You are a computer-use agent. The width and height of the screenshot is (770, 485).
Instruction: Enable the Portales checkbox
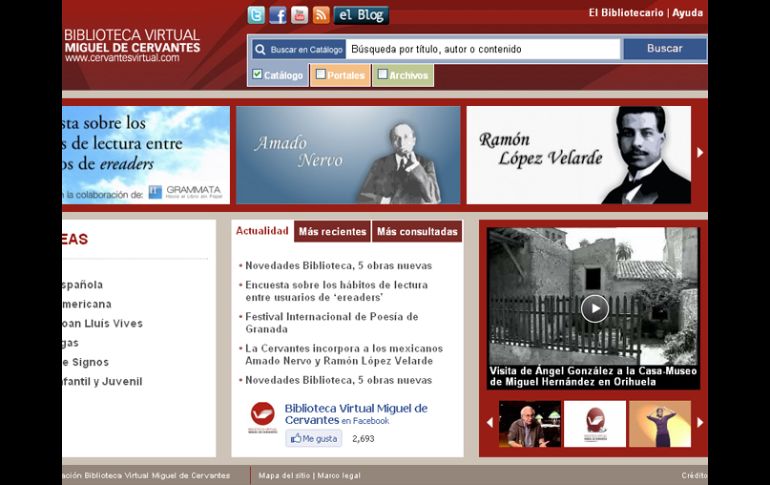pyautogui.click(x=320, y=74)
